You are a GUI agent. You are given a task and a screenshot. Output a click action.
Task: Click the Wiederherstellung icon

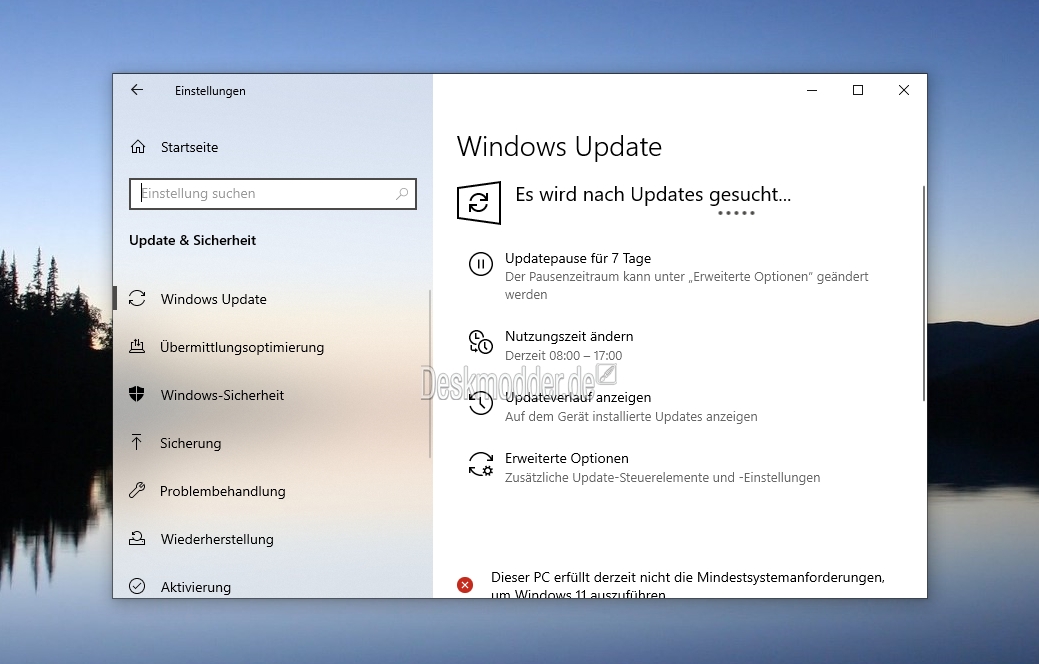(137, 538)
